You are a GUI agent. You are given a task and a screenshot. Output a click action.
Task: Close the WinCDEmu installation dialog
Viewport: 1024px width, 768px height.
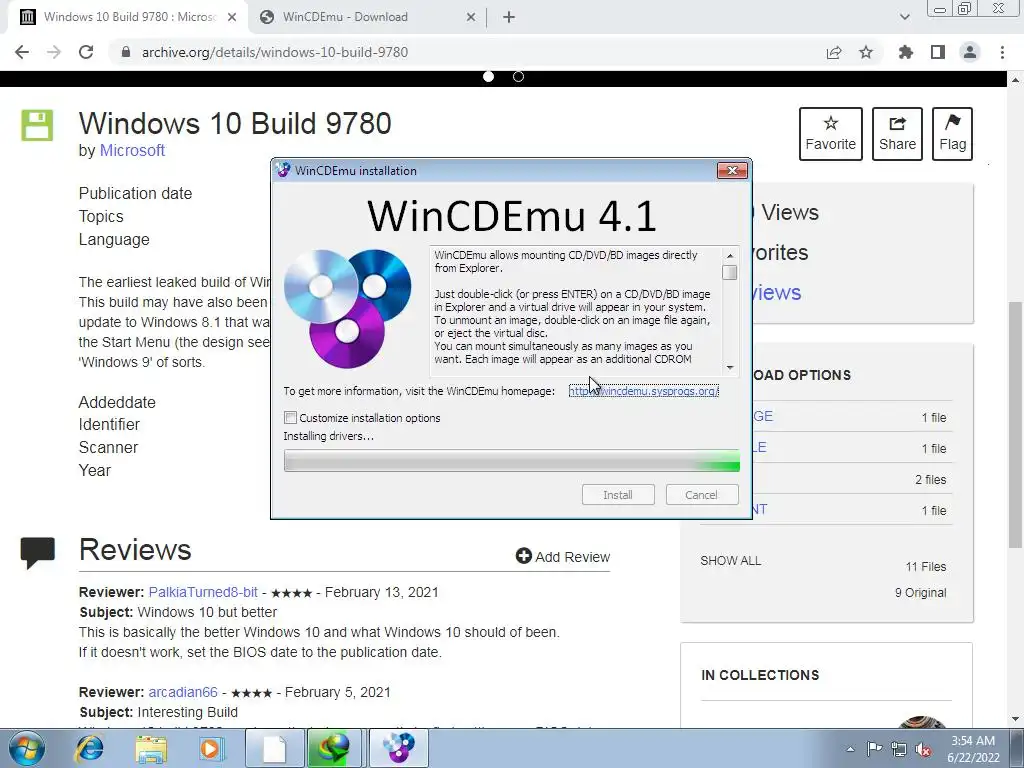tap(732, 170)
